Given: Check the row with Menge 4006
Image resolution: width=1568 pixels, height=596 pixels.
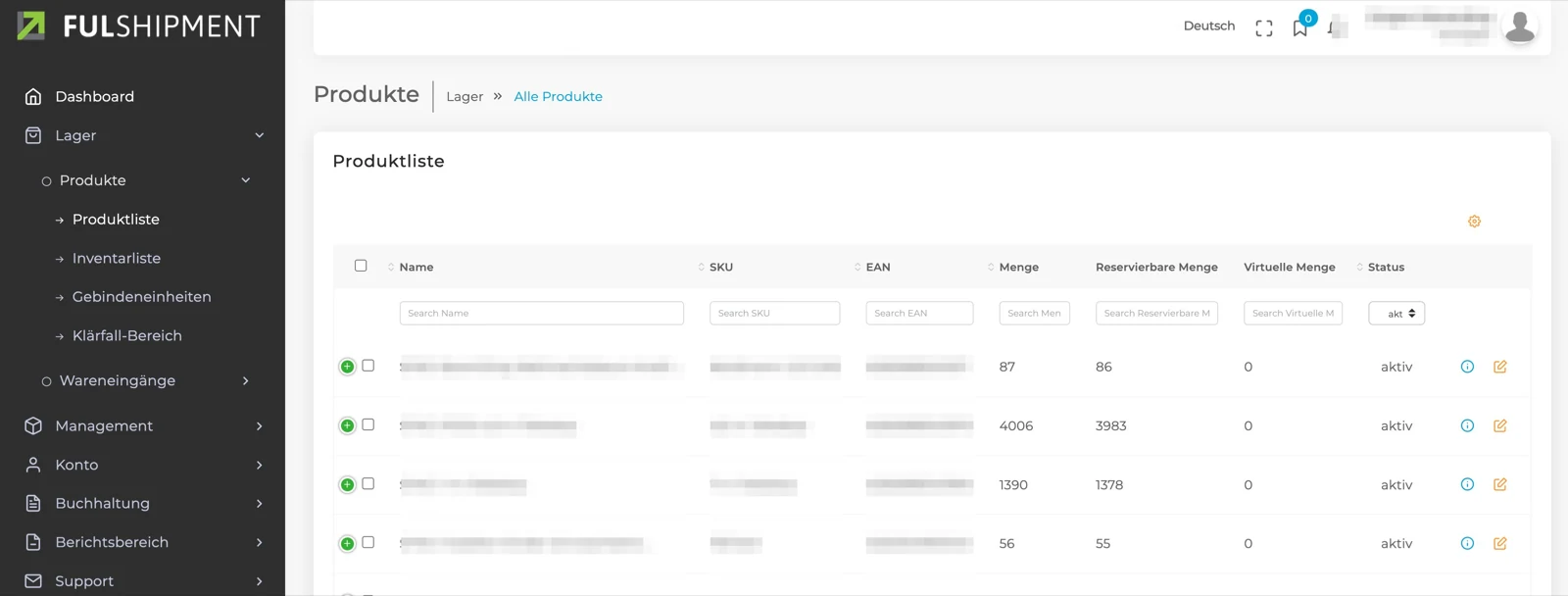Looking at the screenshot, I should 368,424.
